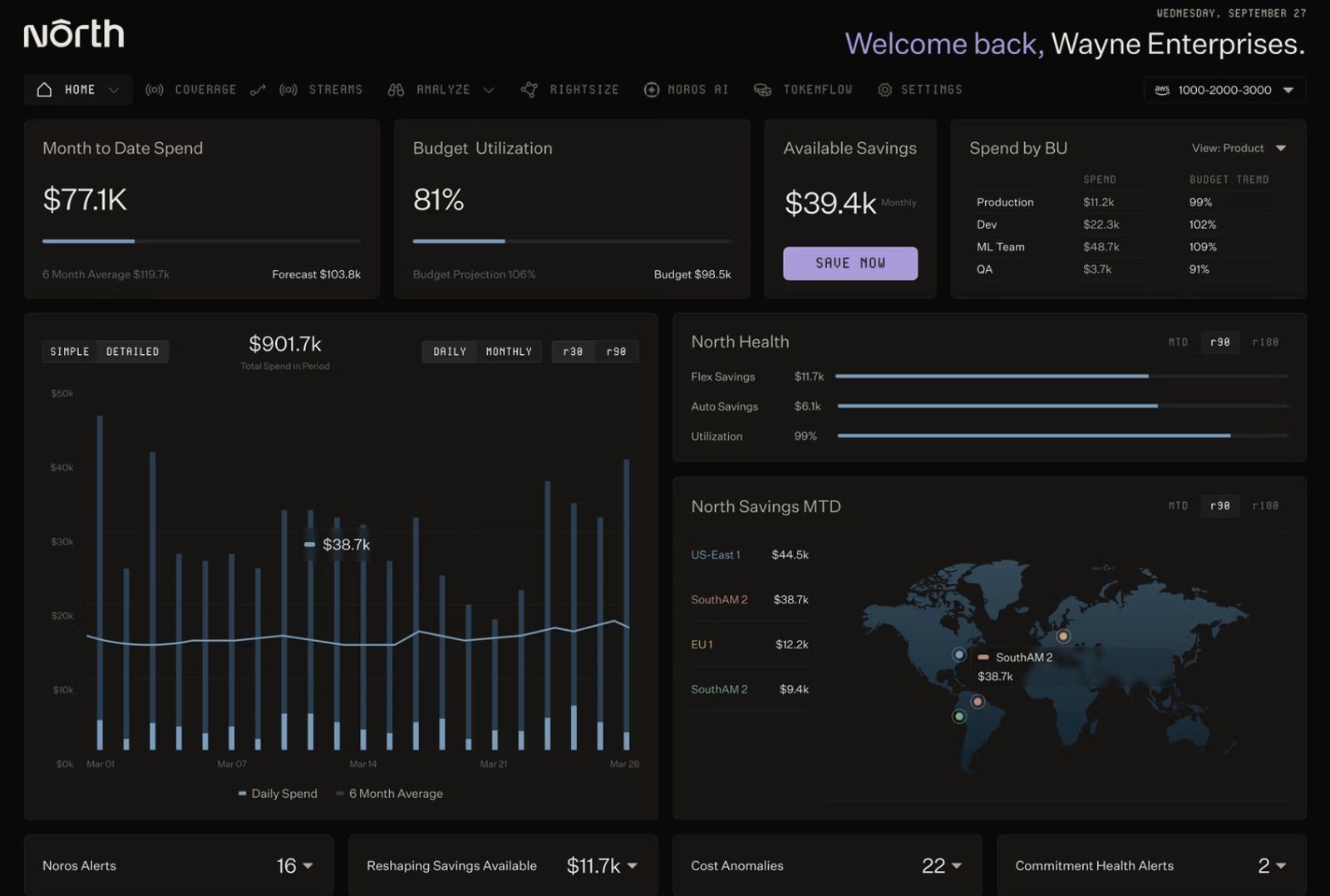Expand Commitment Health Alerts dropdown
1330x896 pixels.
click(x=1280, y=866)
